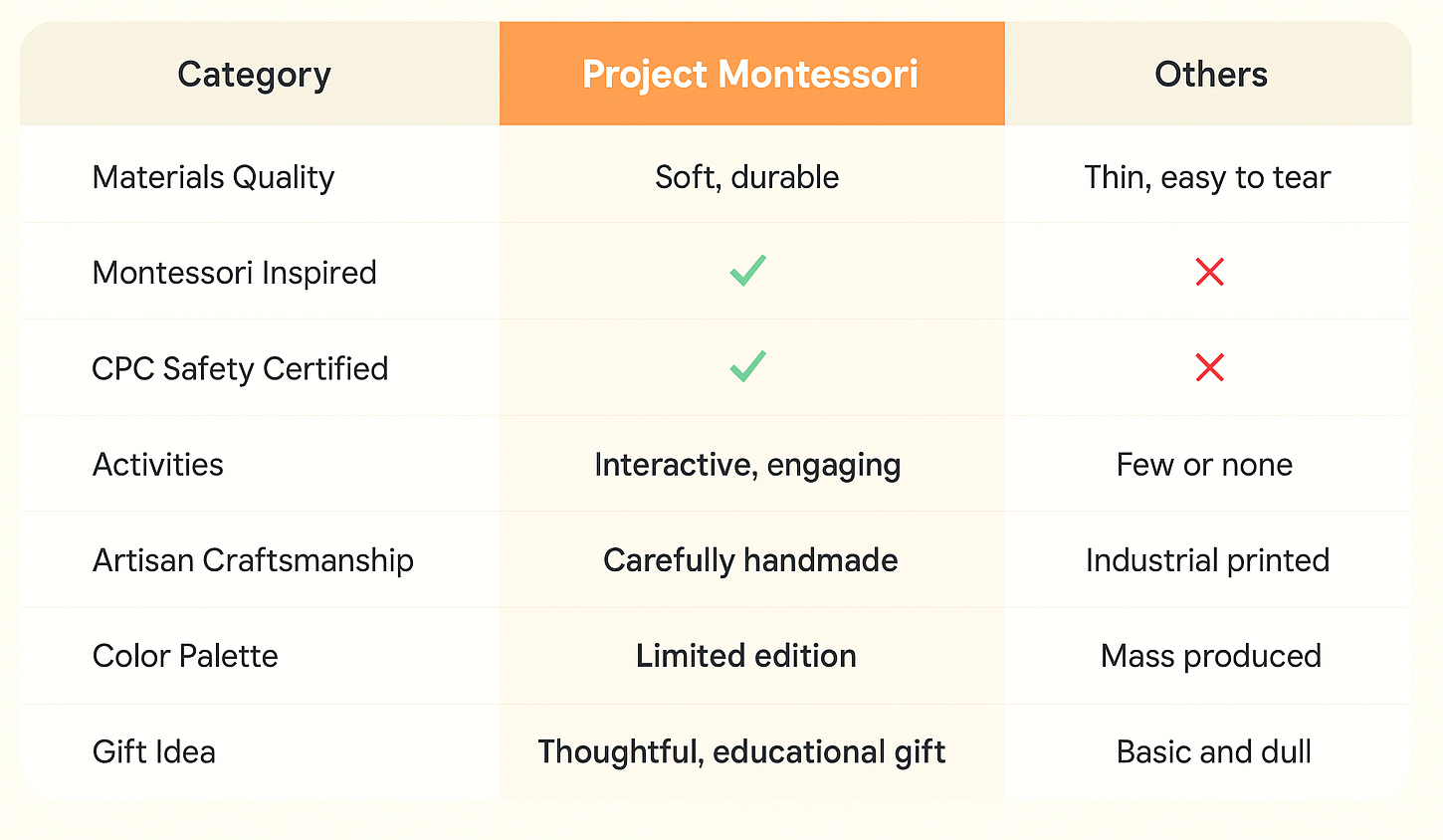Select the Color Palette row label
The height and width of the screenshot is (840, 1443).
(185, 656)
